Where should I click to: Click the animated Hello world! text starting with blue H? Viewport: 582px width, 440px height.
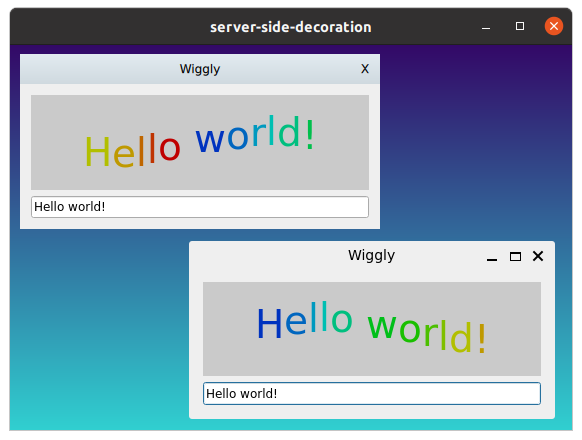click(372, 327)
